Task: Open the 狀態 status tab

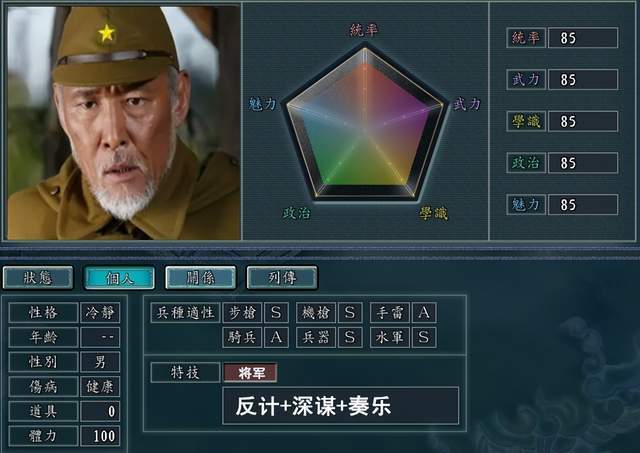Action: pyautogui.click(x=38, y=278)
